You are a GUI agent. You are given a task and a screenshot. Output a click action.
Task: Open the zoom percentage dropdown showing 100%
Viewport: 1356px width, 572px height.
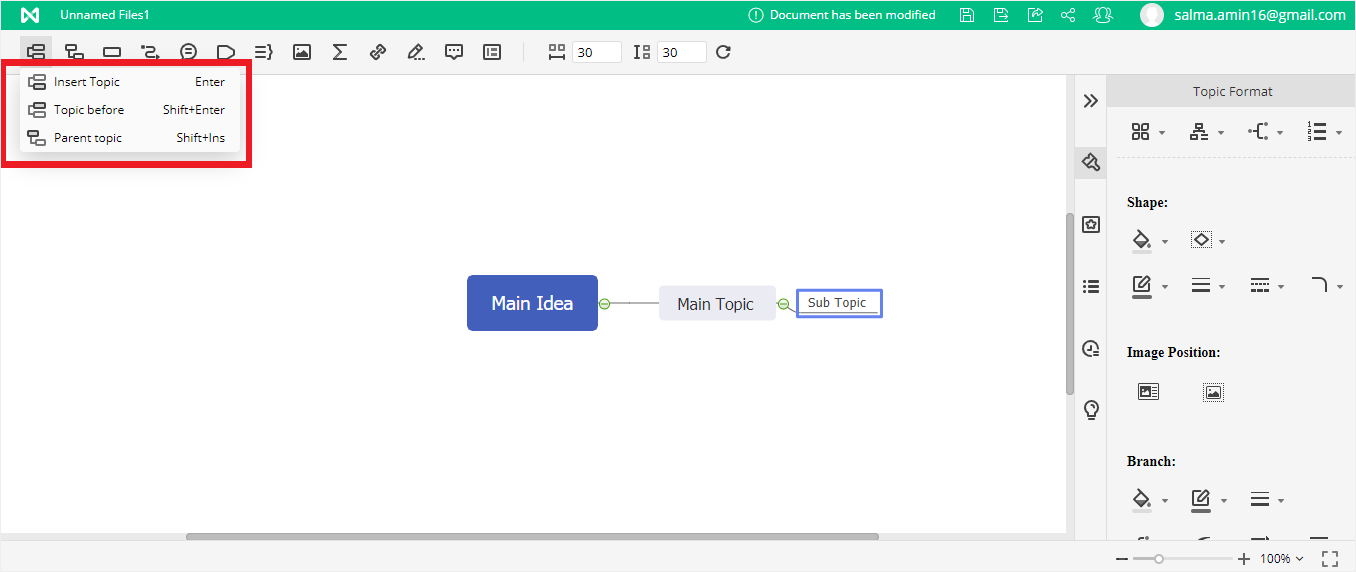[x=1281, y=559]
